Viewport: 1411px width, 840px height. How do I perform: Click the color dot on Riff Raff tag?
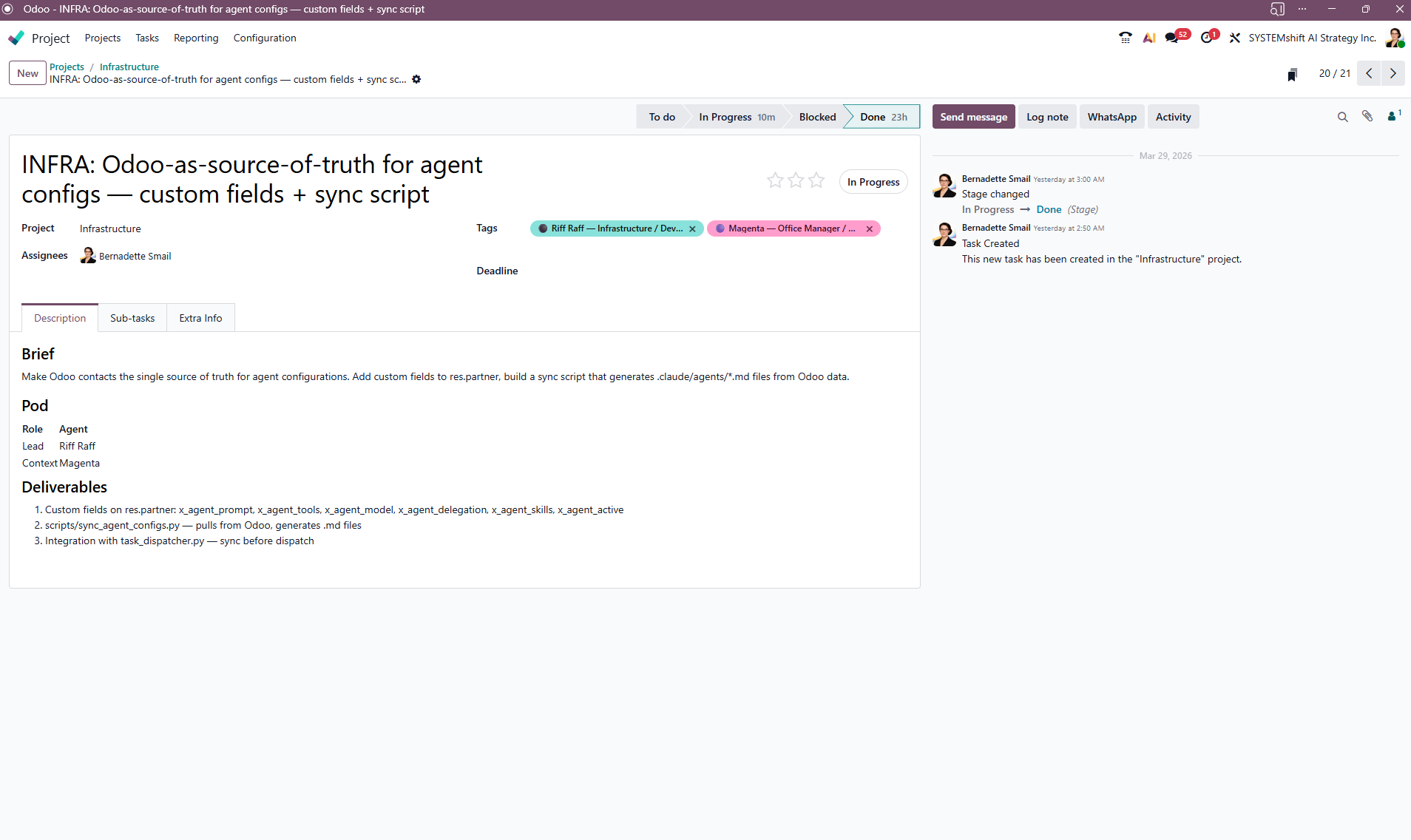point(543,228)
